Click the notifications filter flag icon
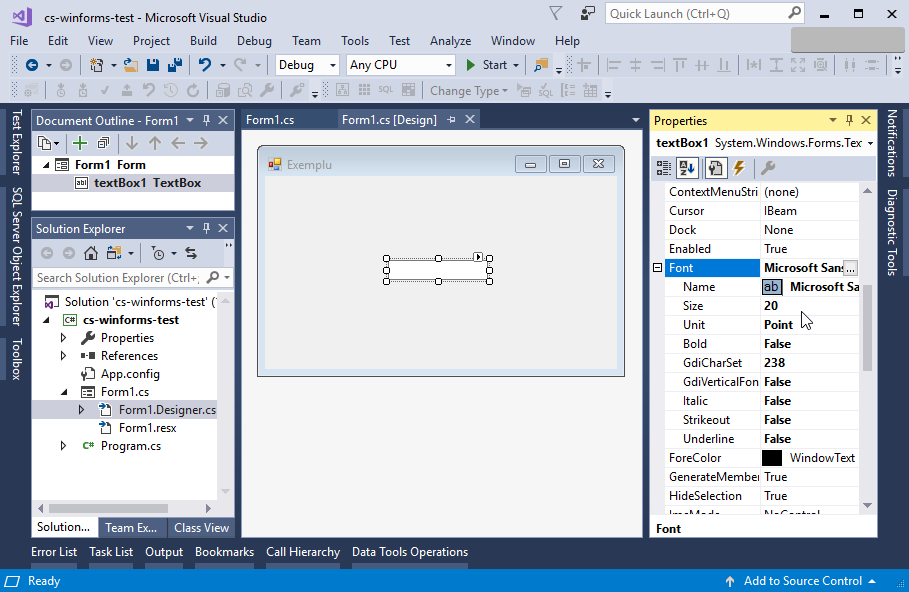 point(555,13)
